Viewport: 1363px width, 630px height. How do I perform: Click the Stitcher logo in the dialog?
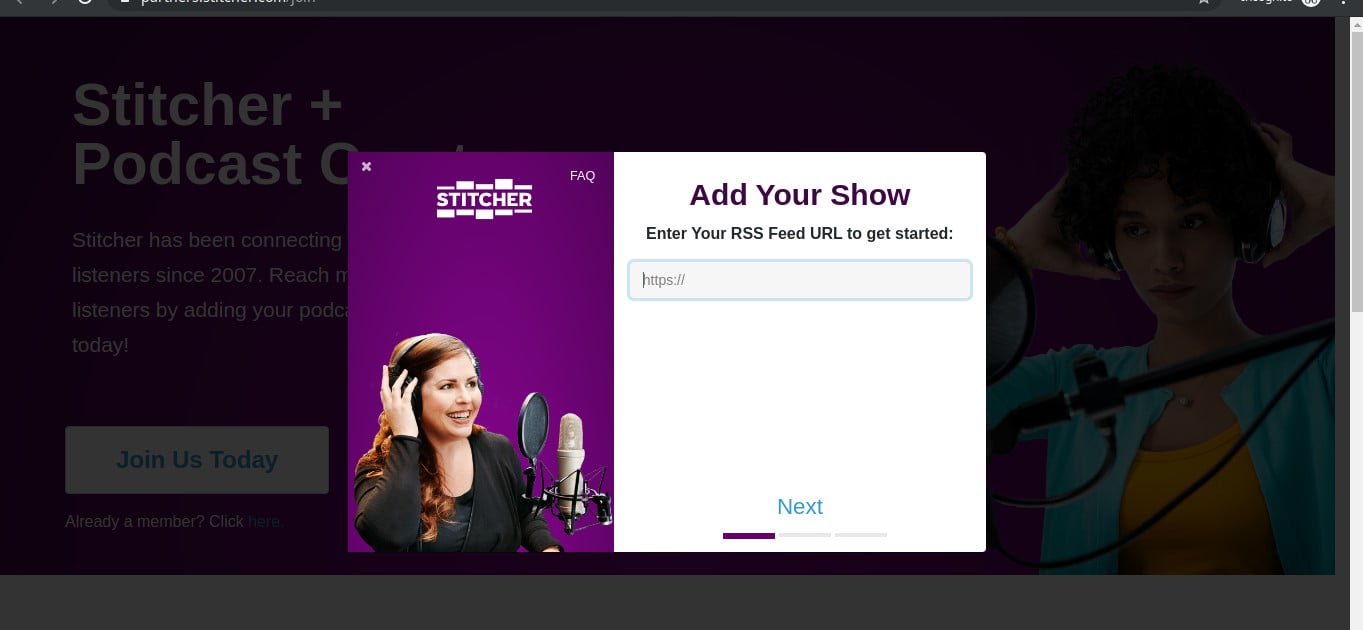pyautogui.click(x=484, y=198)
